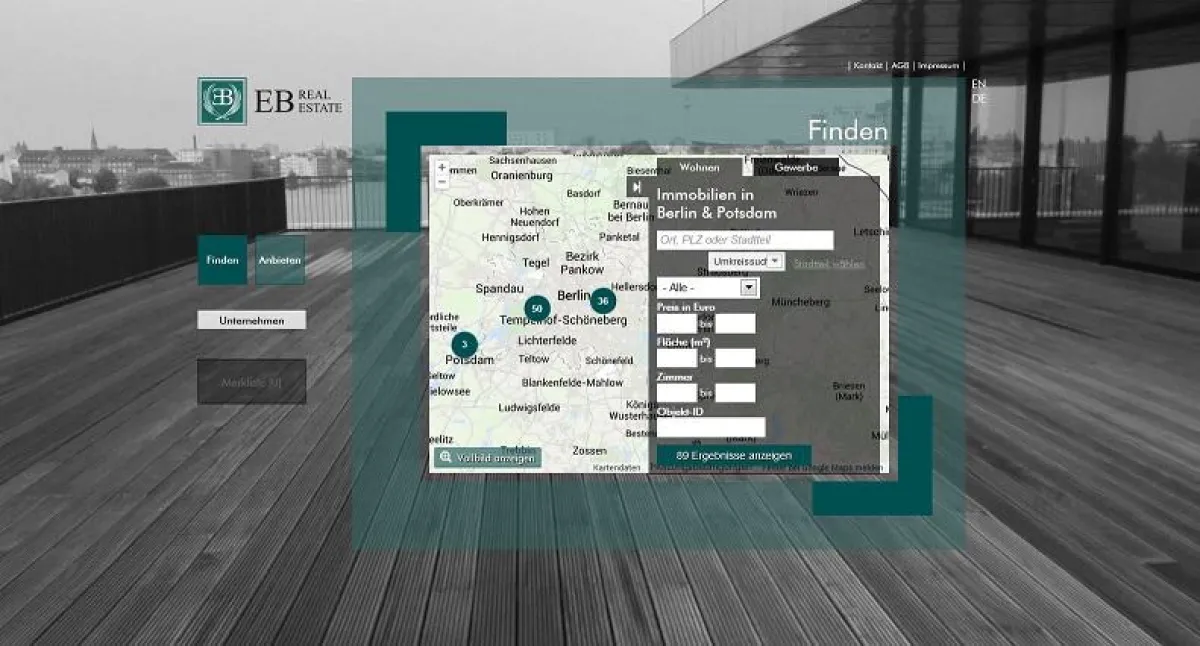Open the '- Alle -' property type dropdown
The height and width of the screenshot is (646, 1200).
(708, 288)
